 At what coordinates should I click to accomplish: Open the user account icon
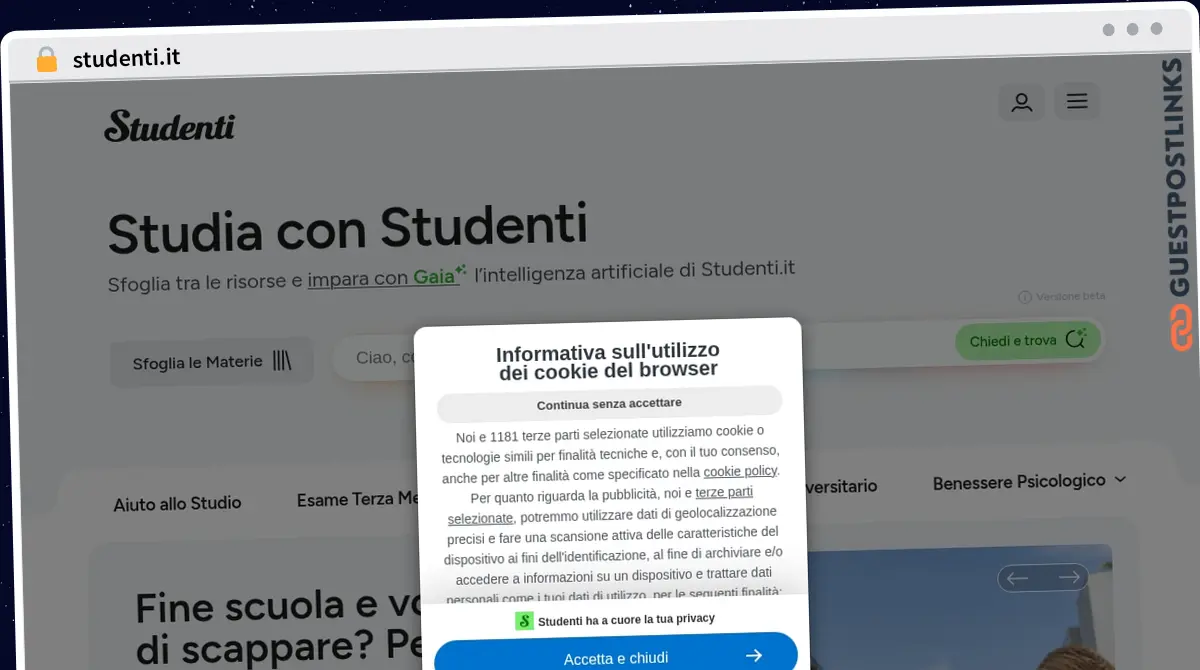pyautogui.click(x=1021, y=102)
